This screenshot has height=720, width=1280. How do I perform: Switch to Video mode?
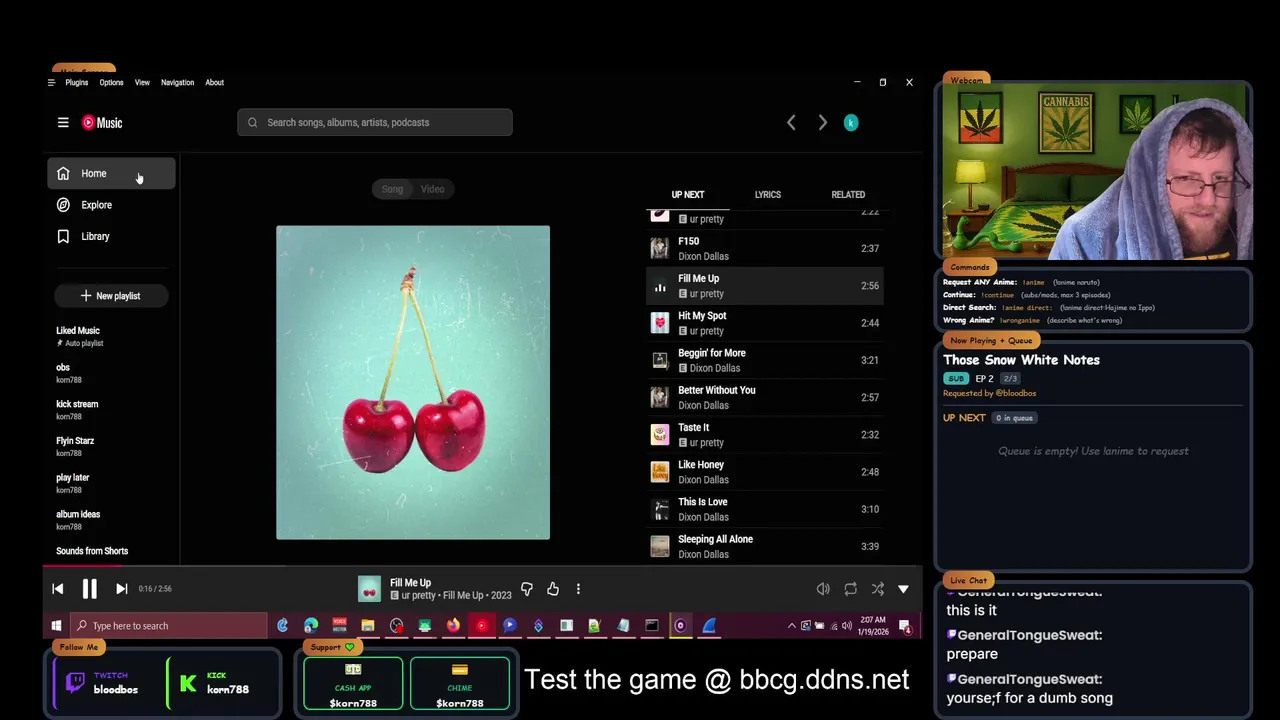[x=432, y=189]
